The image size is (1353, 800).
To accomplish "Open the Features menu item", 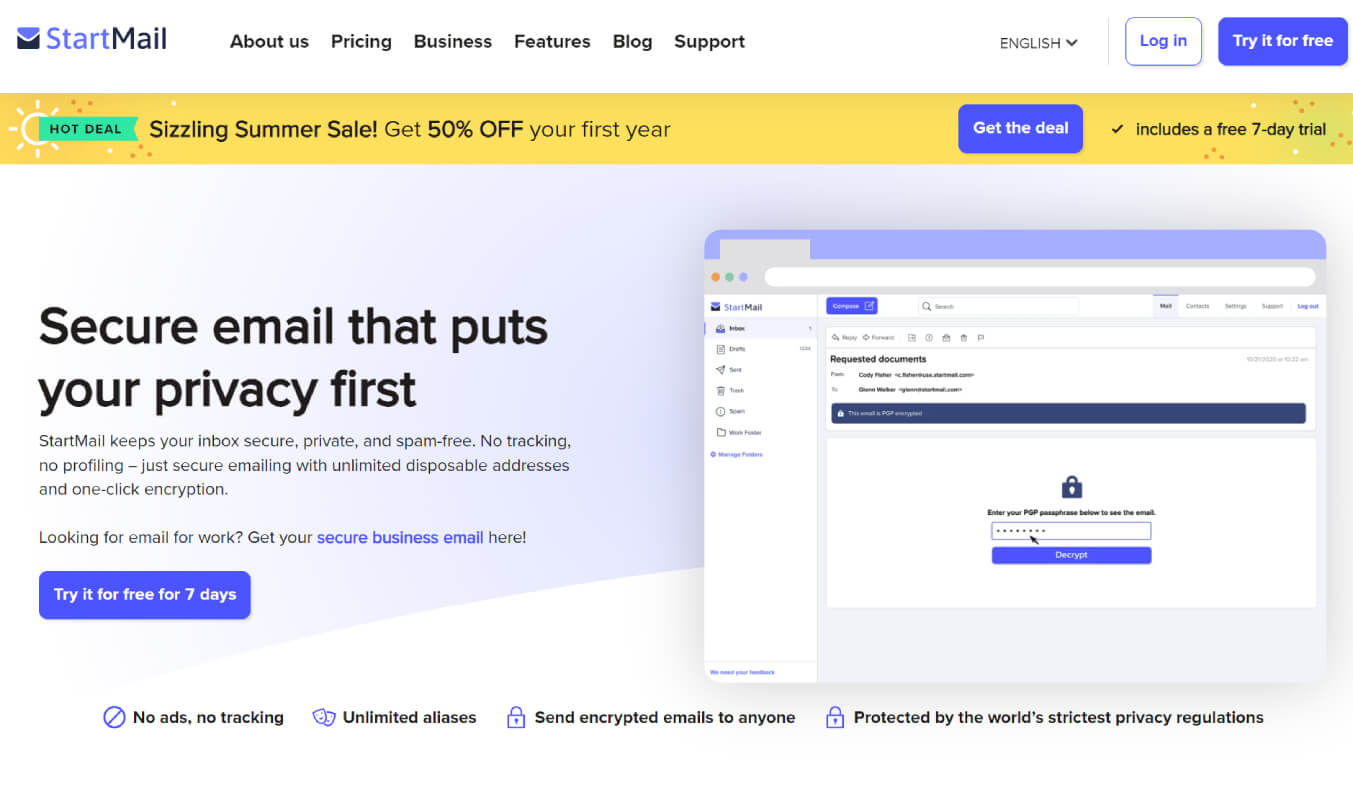I will pos(552,41).
